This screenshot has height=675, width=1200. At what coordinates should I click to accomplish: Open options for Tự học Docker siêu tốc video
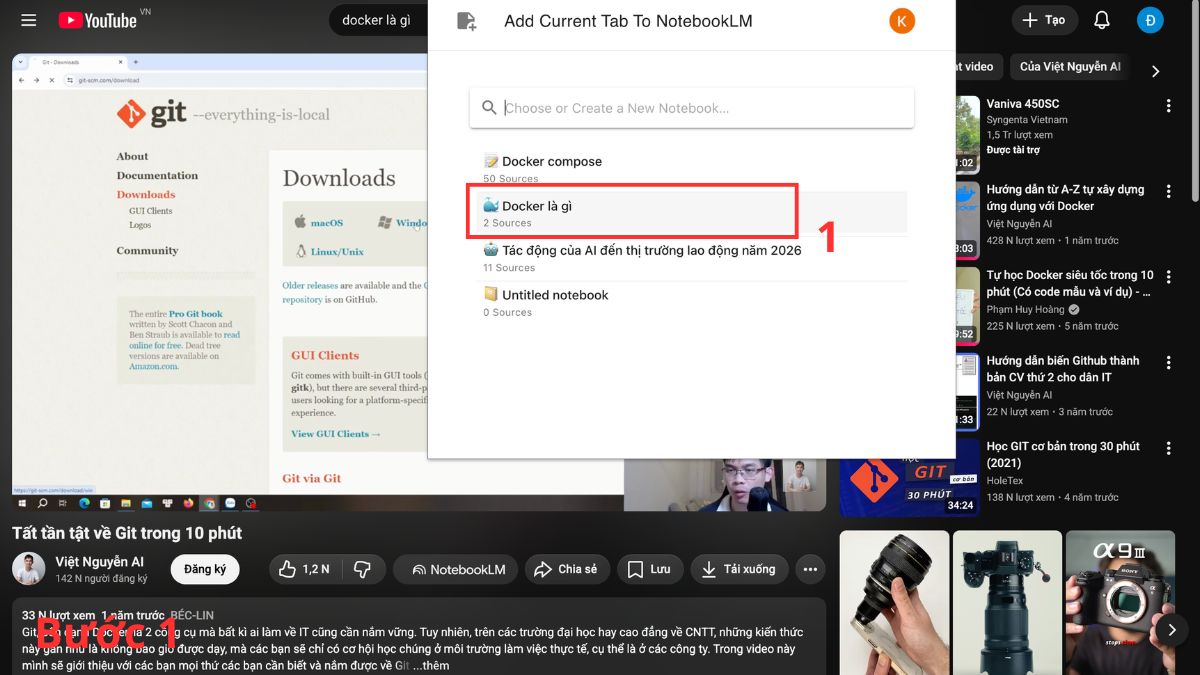coord(1168,277)
